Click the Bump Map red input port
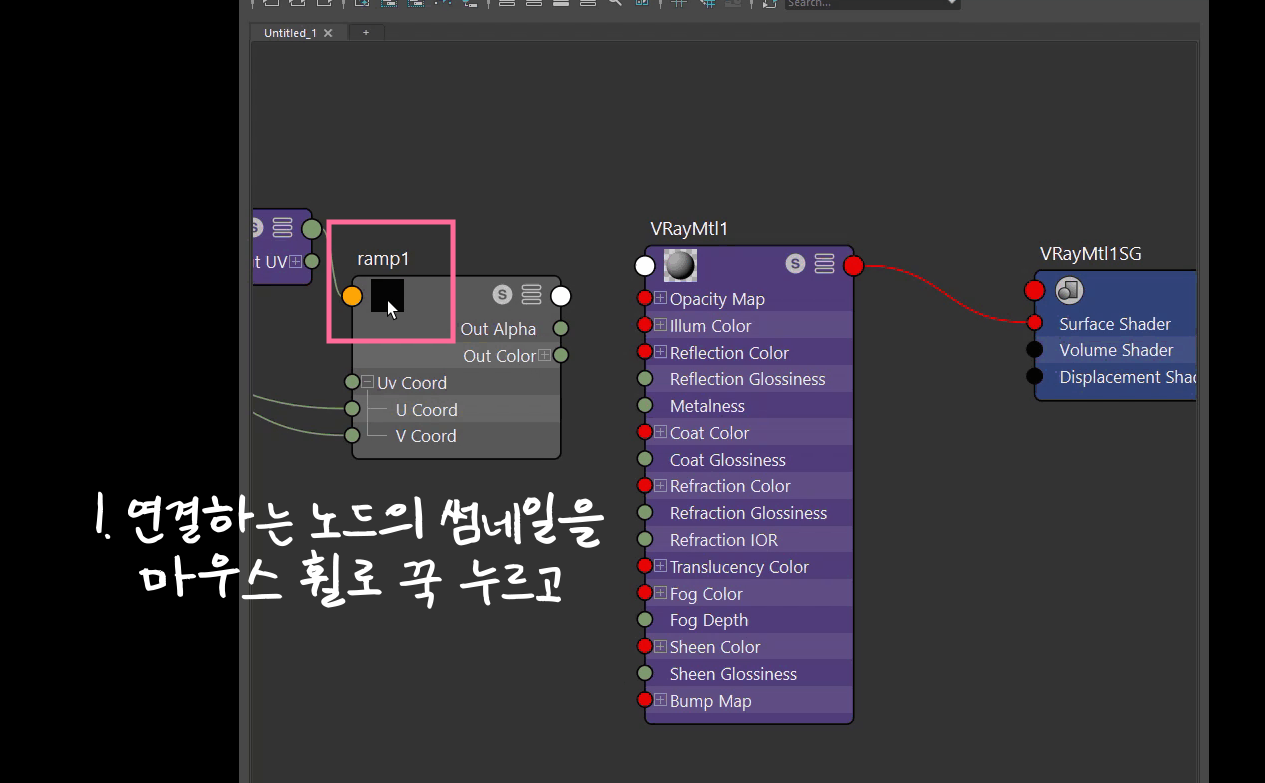The image size is (1265, 783). tap(645, 700)
